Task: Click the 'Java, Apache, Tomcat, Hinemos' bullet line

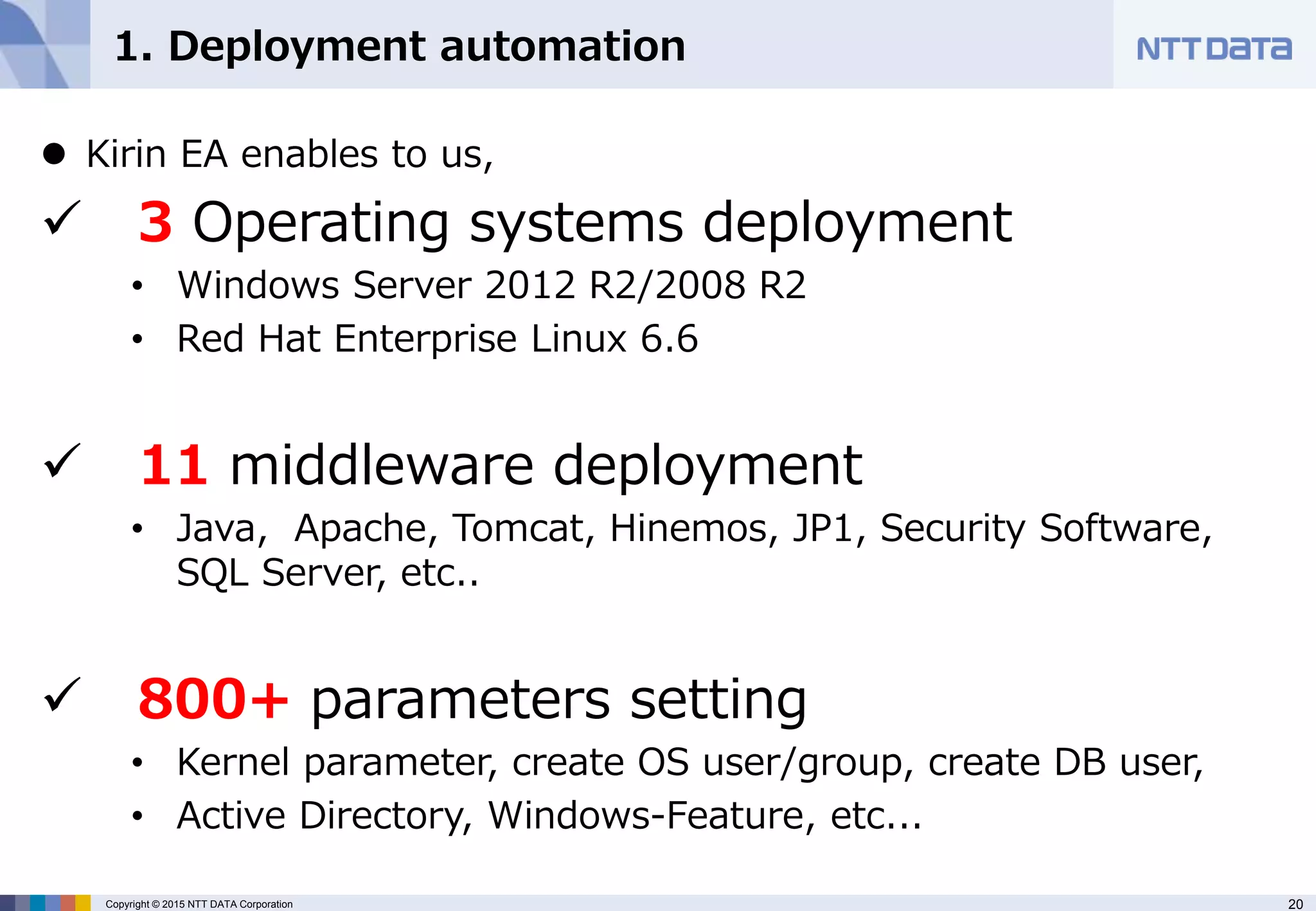Action: tap(695, 529)
